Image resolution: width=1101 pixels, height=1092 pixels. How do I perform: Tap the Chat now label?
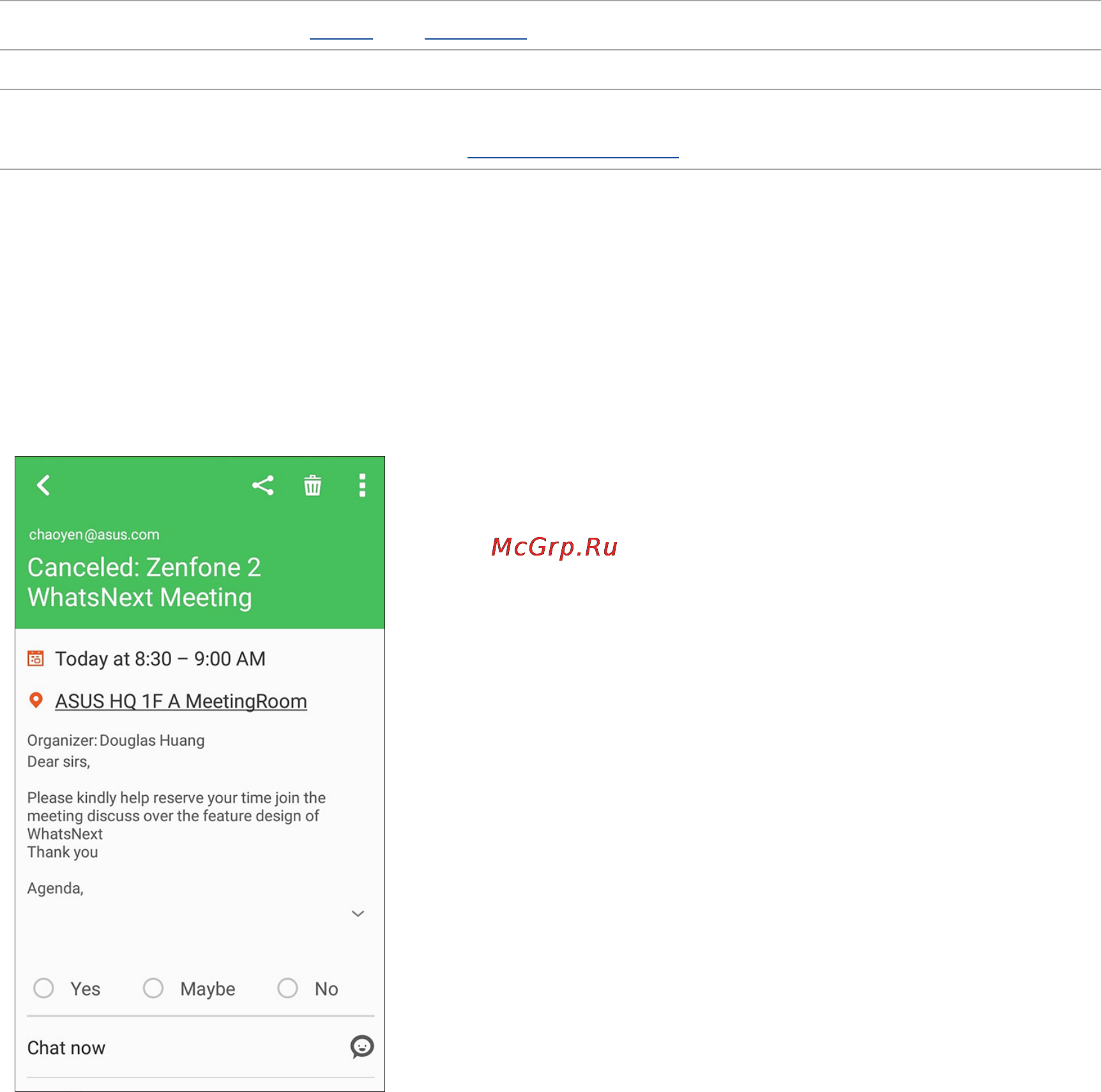tap(66, 1048)
